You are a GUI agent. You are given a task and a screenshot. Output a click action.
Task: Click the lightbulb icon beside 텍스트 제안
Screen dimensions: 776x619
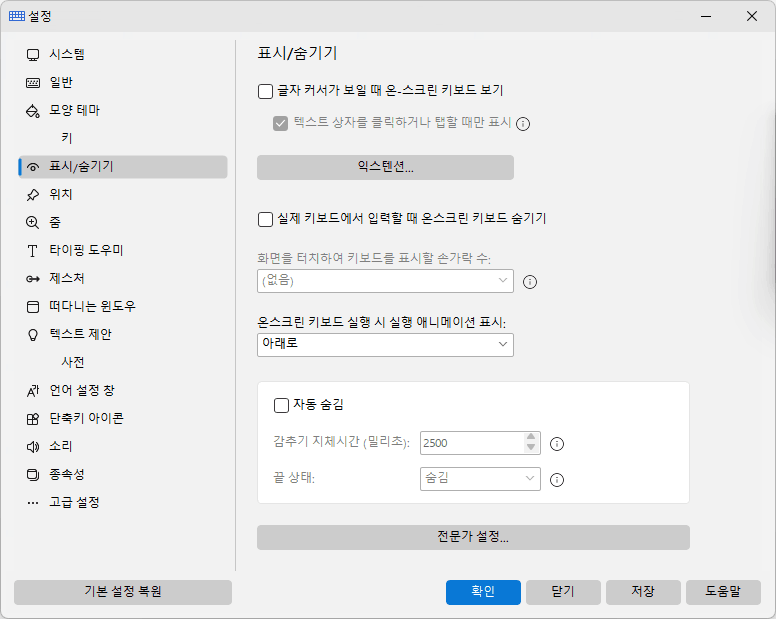point(33,335)
